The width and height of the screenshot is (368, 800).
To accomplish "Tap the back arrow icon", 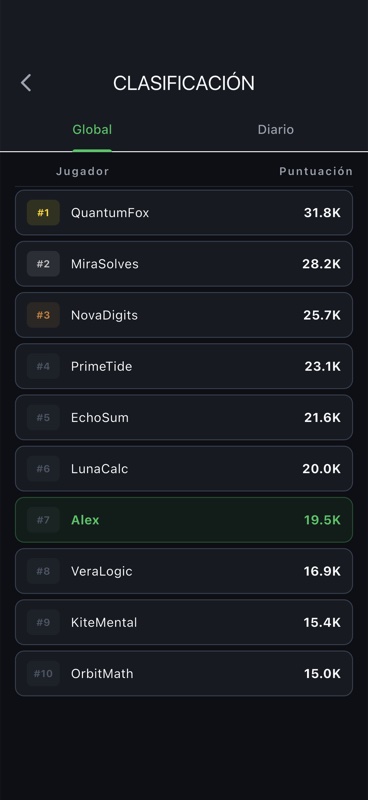I will pos(26,83).
